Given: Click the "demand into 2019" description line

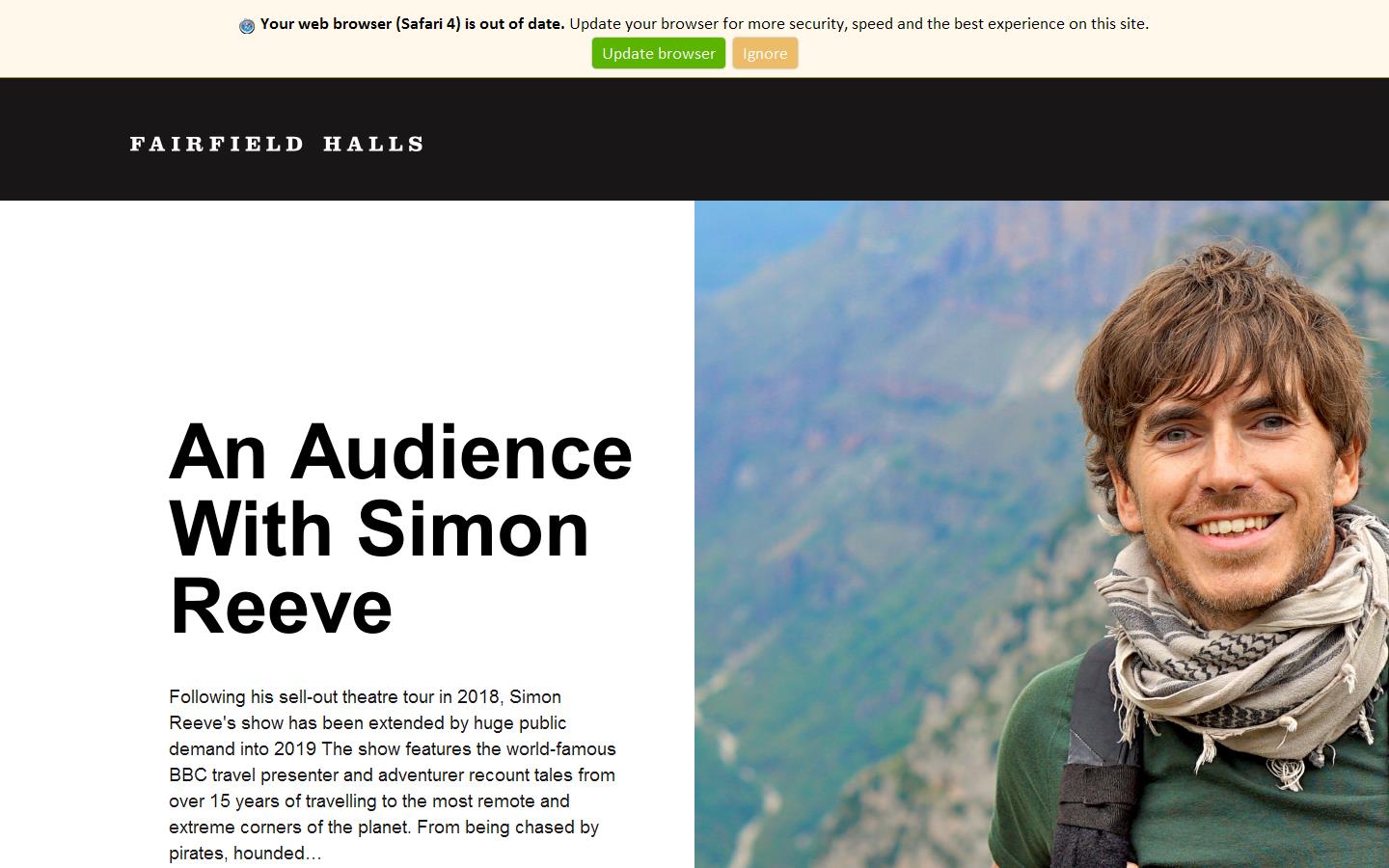Looking at the screenshot, I should (392, 748).
